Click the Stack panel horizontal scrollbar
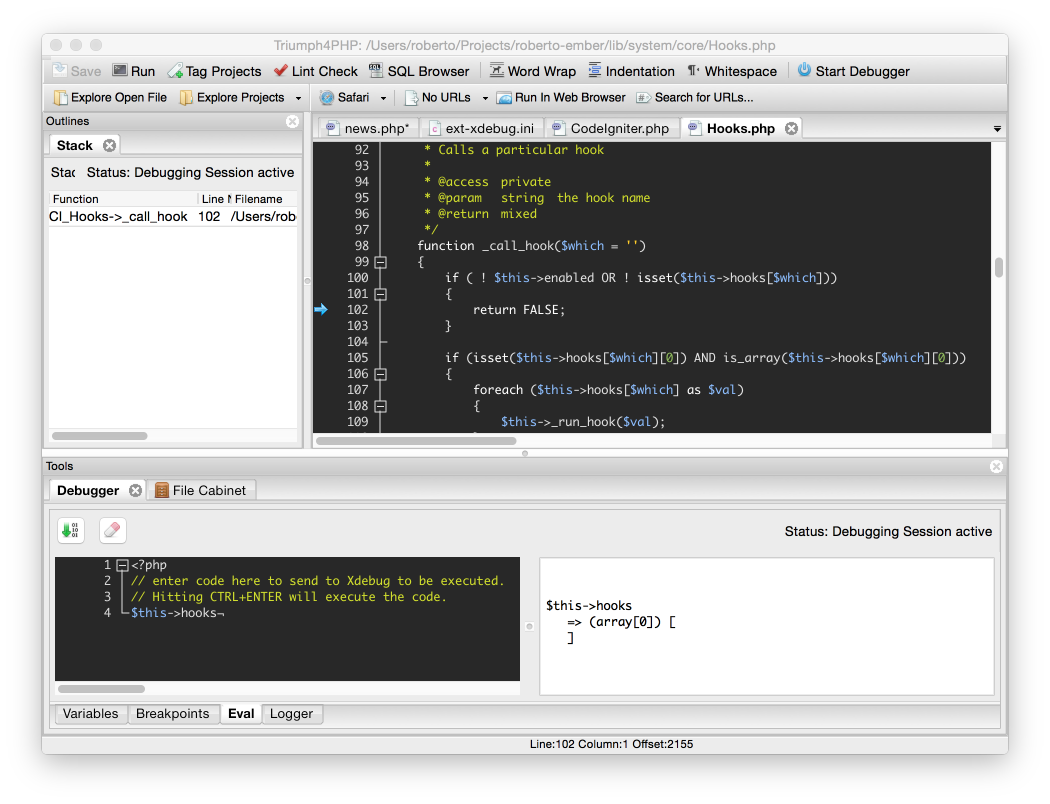Viewport: 1050px width, 804px height. pyautogui.click(x=100, y=436)
